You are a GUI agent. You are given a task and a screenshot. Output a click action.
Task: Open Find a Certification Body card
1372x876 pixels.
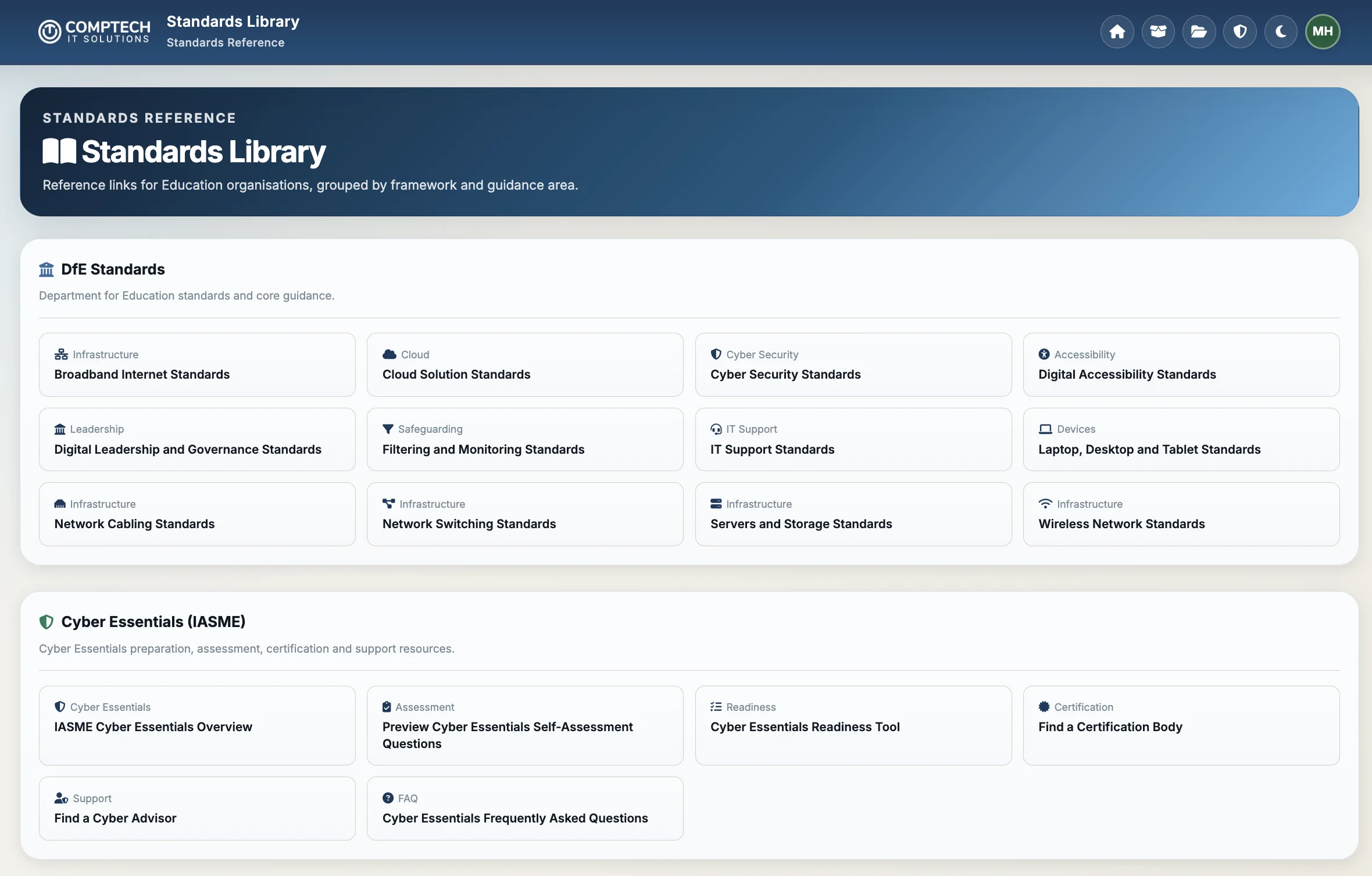pyautogui.click(x=1181, y=725)
